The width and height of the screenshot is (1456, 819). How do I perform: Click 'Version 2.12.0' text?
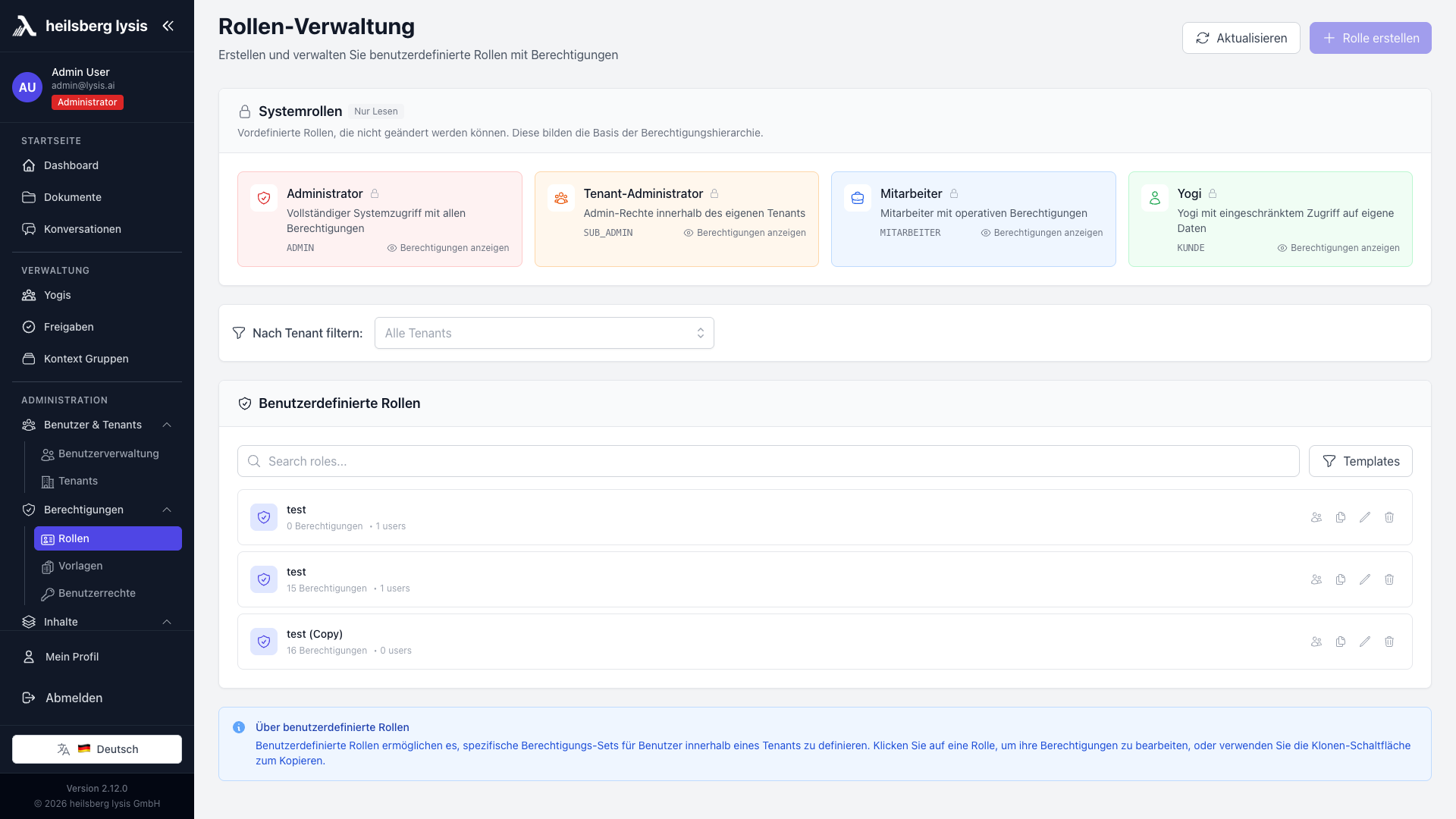coord(97,789)
